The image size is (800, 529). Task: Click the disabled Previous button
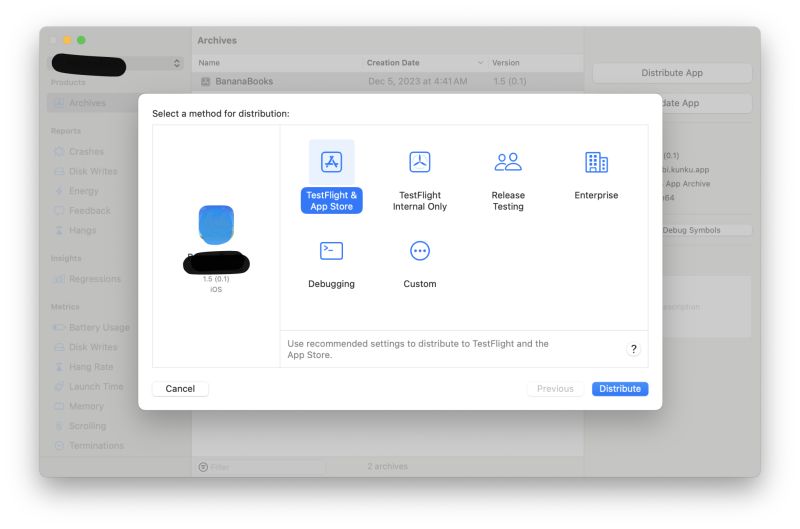click(555, 389)
